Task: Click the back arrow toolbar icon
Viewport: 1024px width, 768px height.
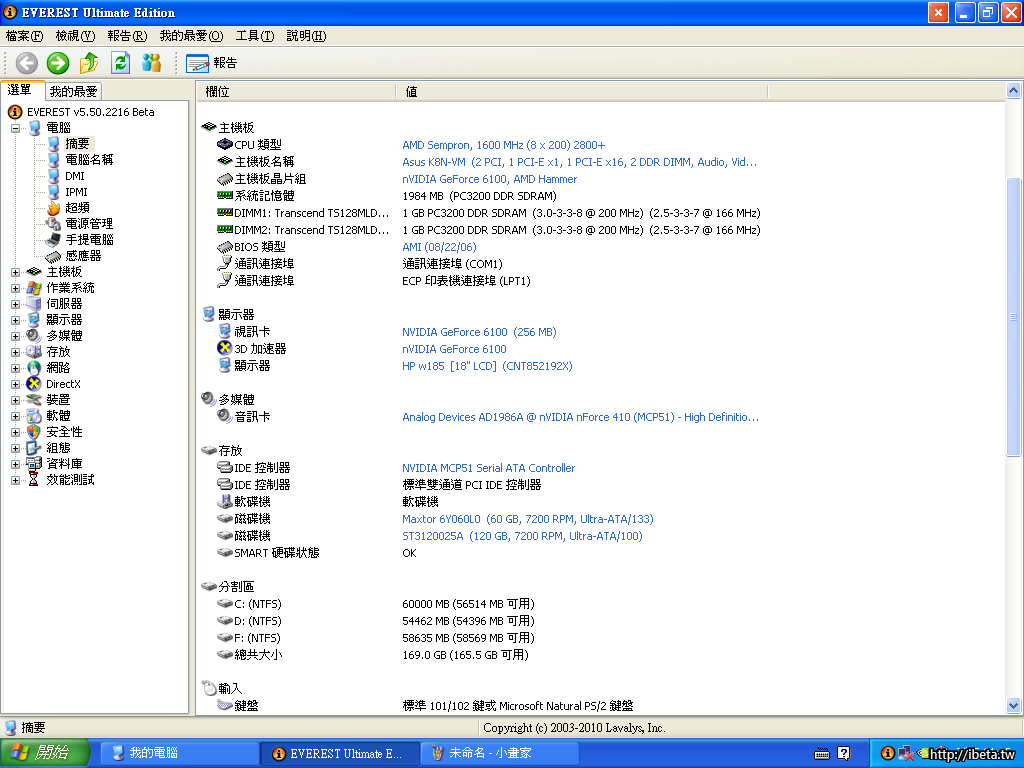Action: click(x=27, y=63)
